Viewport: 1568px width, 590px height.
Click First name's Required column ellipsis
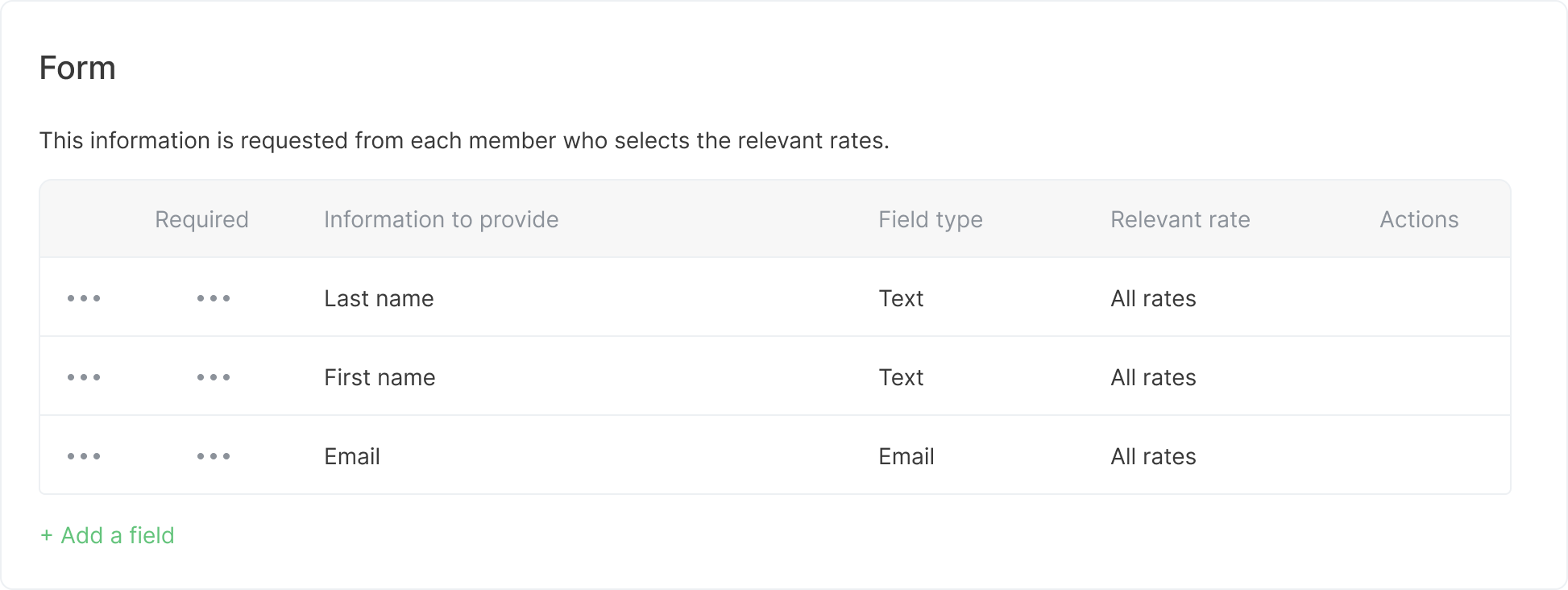pos(214,377)
